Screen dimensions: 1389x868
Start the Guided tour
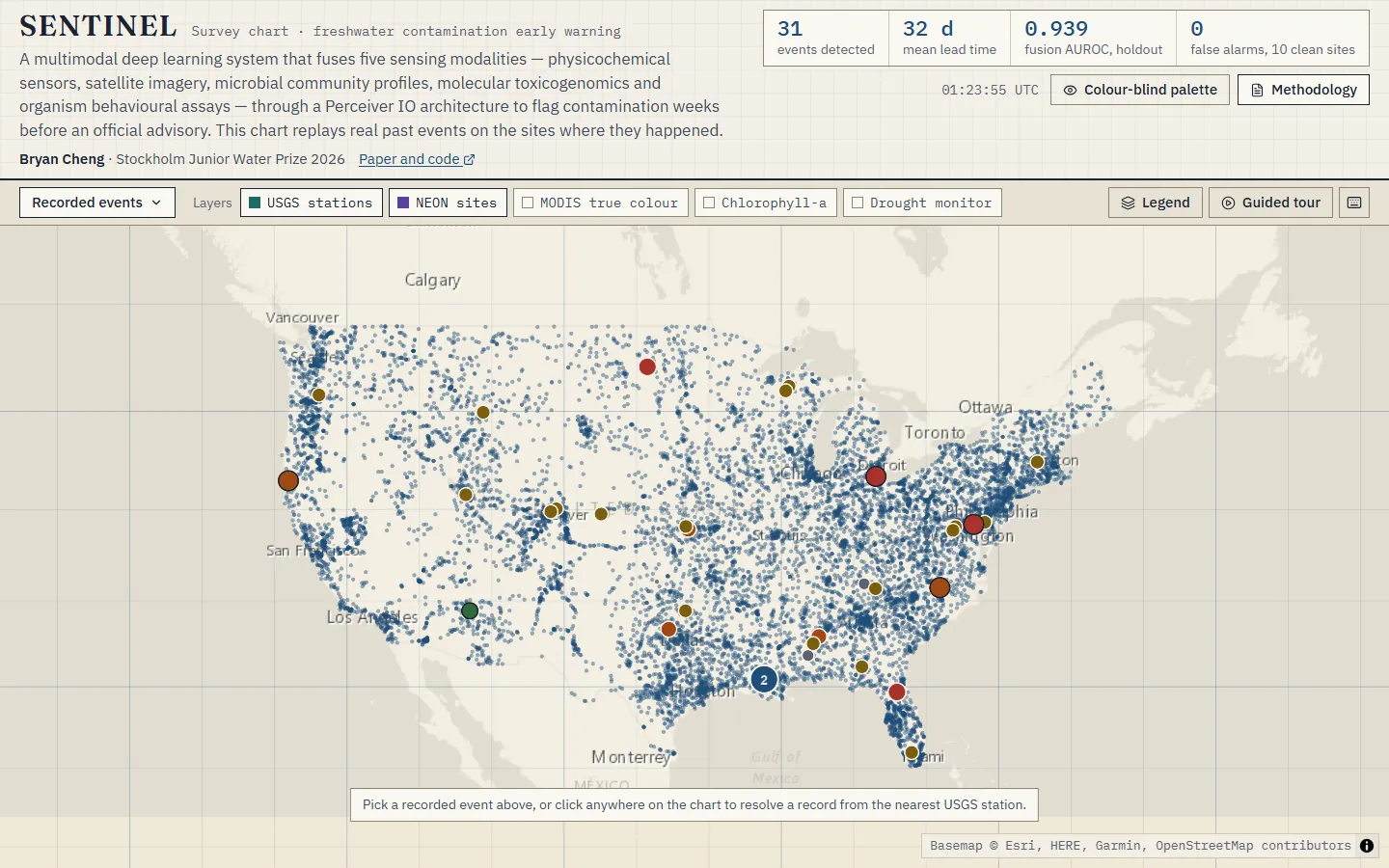(1271, 203)
